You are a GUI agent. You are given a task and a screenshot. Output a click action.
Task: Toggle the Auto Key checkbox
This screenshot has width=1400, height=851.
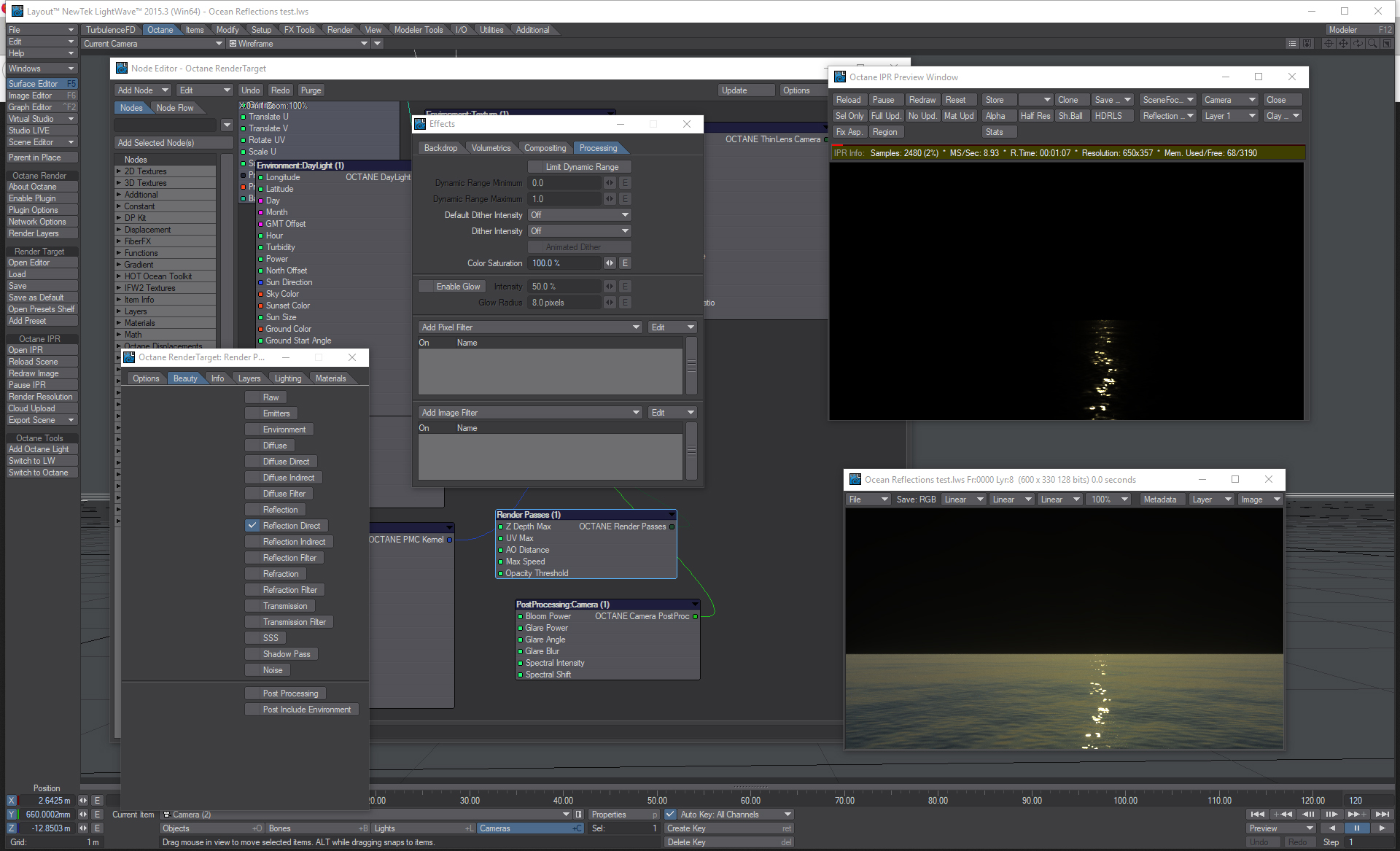[x=671, y=815]
